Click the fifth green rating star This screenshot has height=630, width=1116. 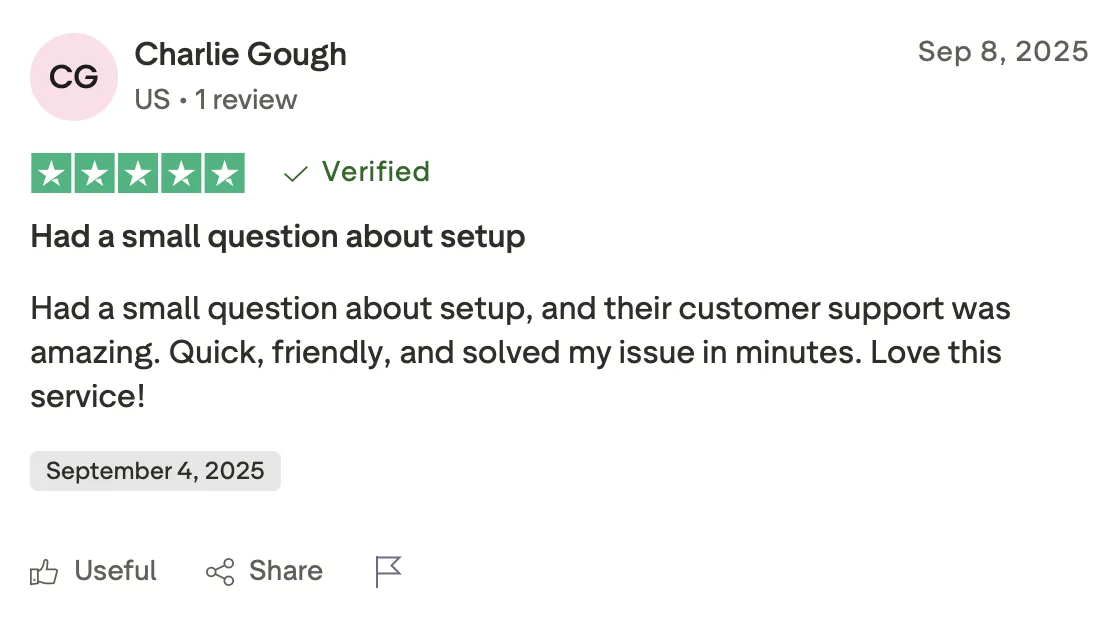point(224,174)
